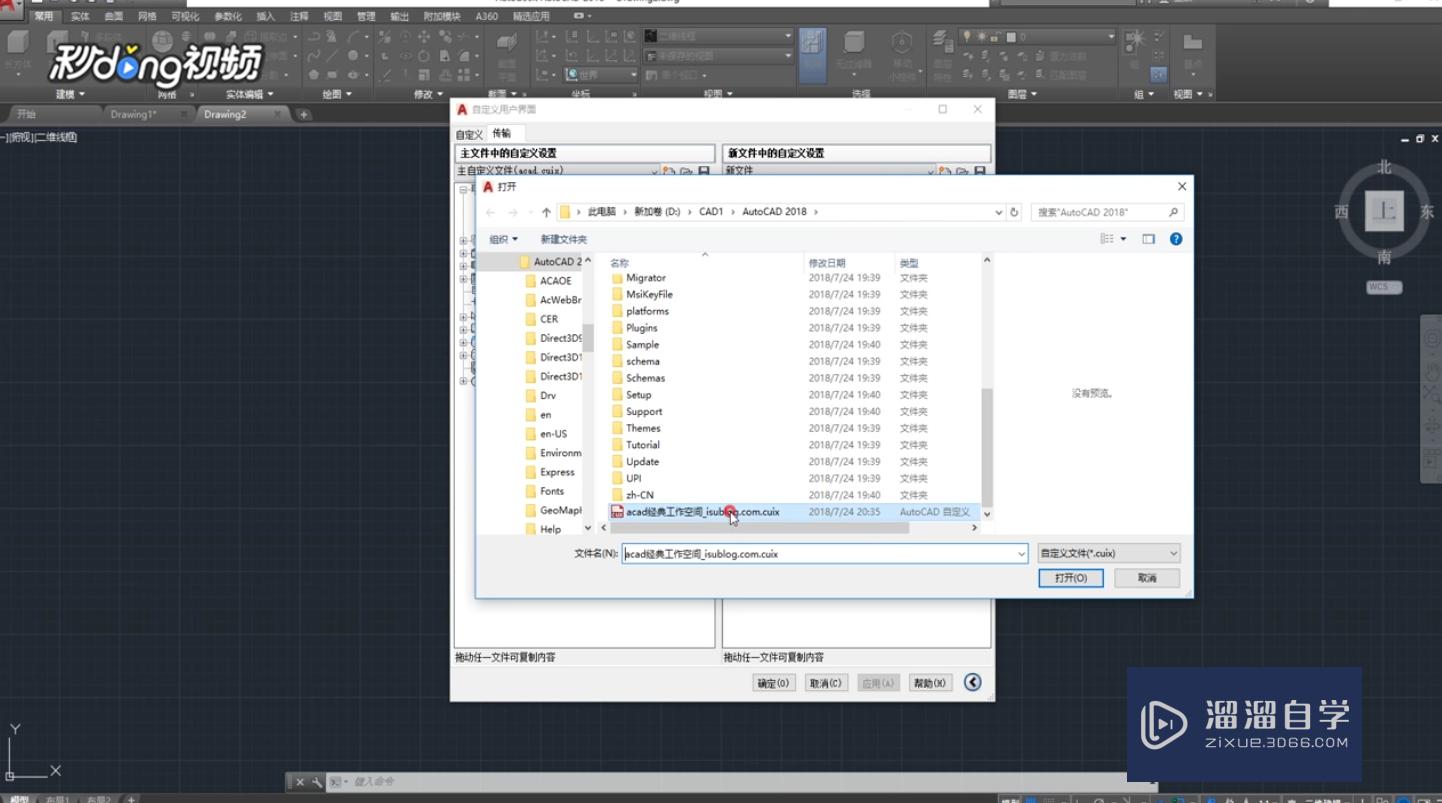Open a new drawing tab with plus

pyautogui.click(x=304, y=114)
